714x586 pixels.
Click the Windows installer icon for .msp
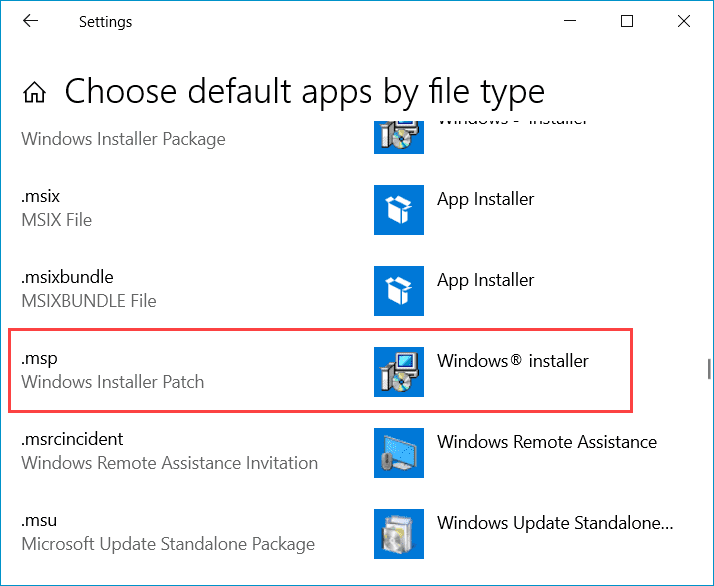[398, 372]
